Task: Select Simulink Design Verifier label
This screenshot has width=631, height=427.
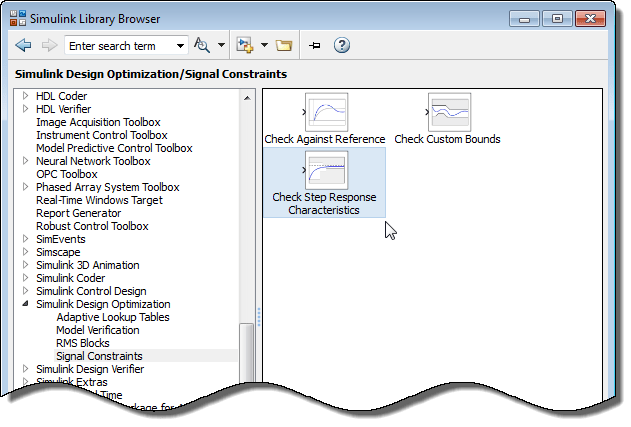Action: pos(90,369)
